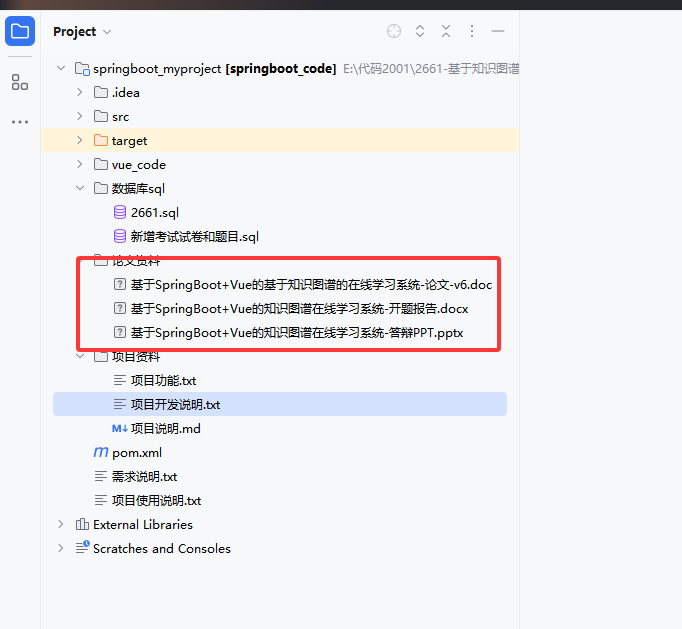Click the Expand All toolbar icon

click(420, 31)
